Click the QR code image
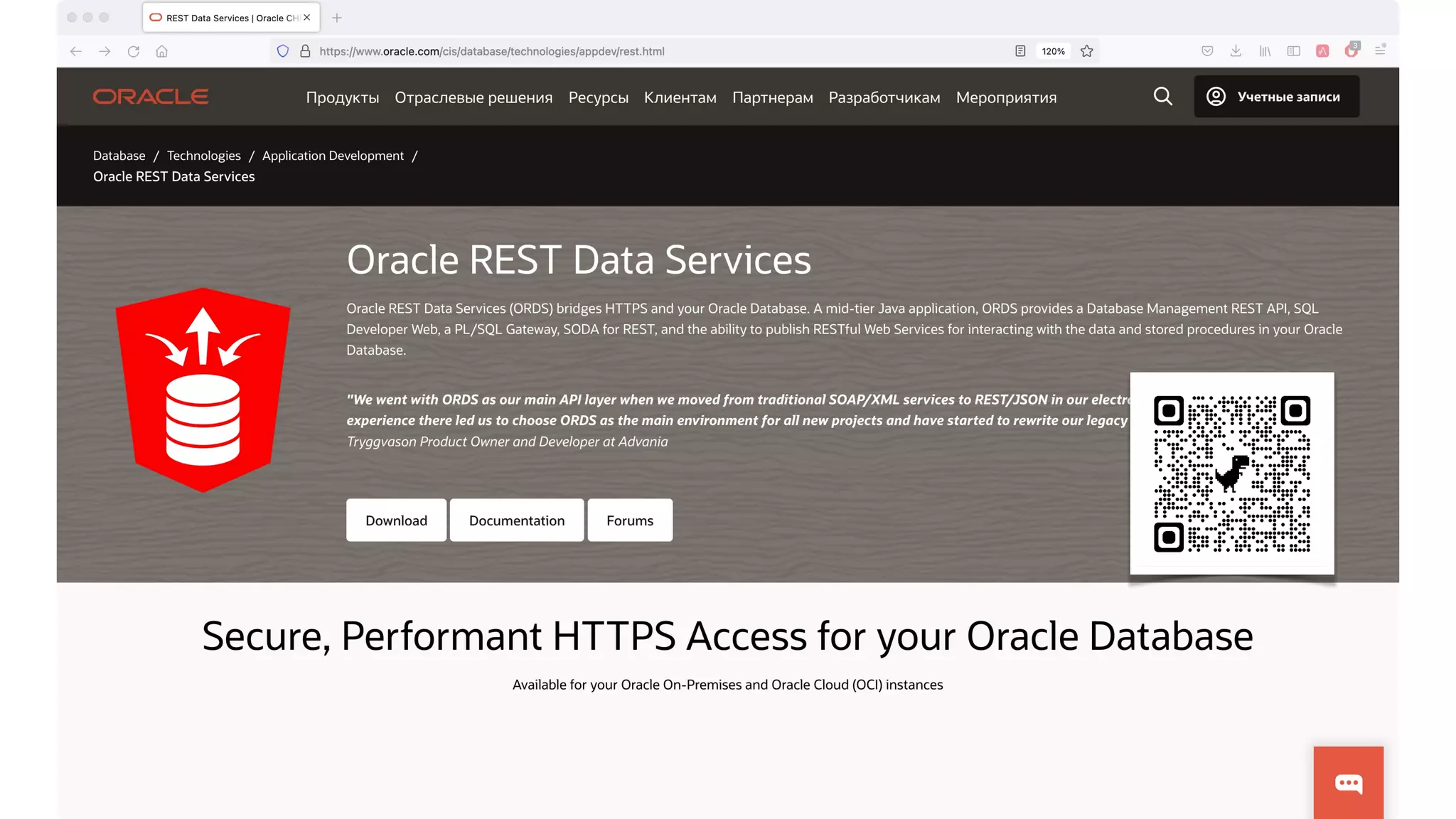 1232,473
